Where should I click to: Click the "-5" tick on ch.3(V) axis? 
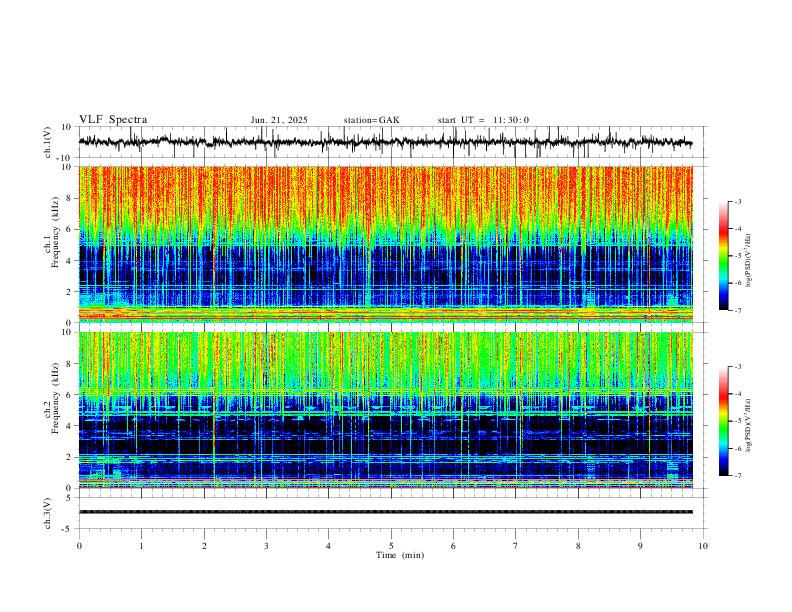click(x=68, y=529)
